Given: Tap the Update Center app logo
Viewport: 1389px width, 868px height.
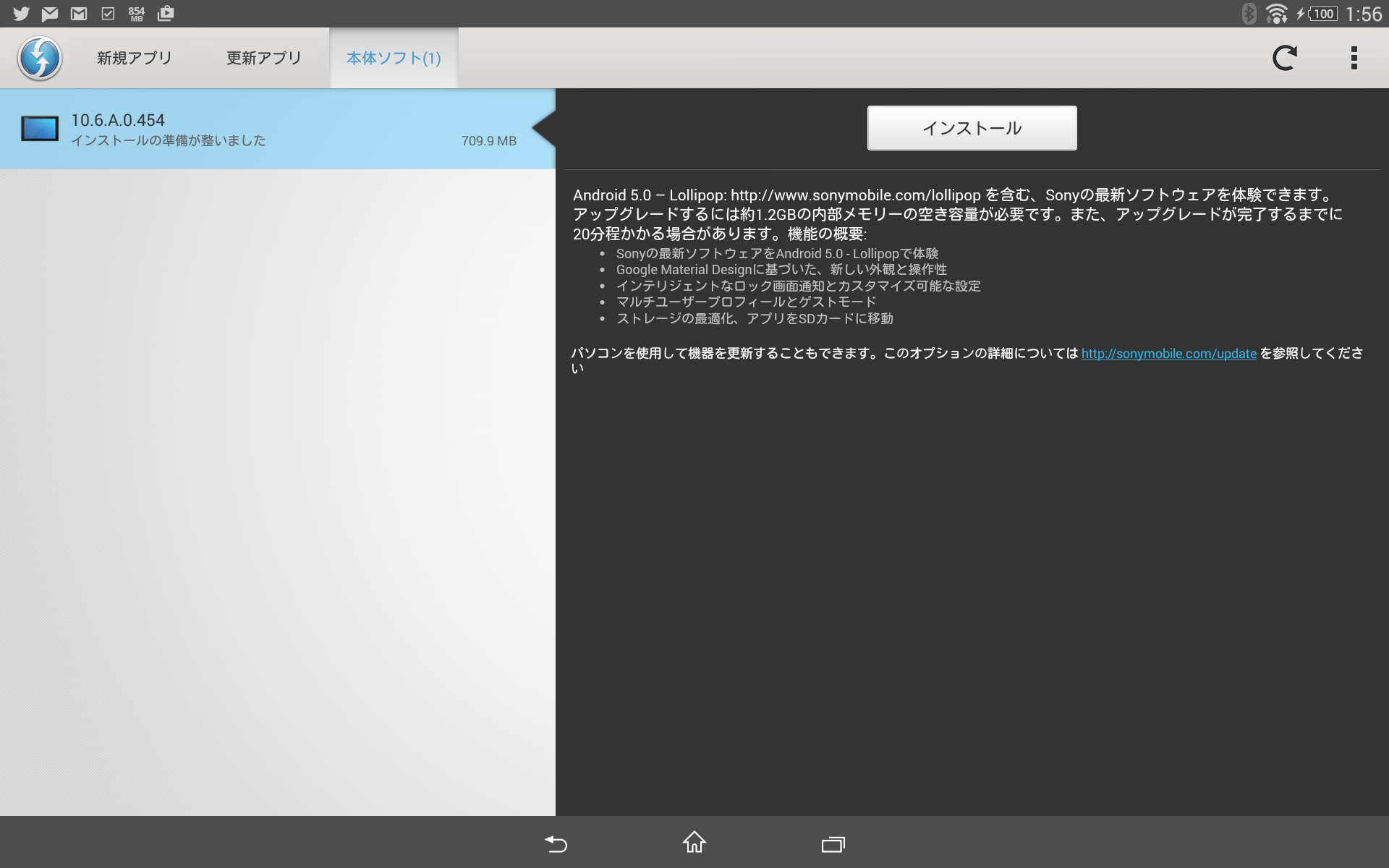Looking at the screenshot, I should point(40,58).
